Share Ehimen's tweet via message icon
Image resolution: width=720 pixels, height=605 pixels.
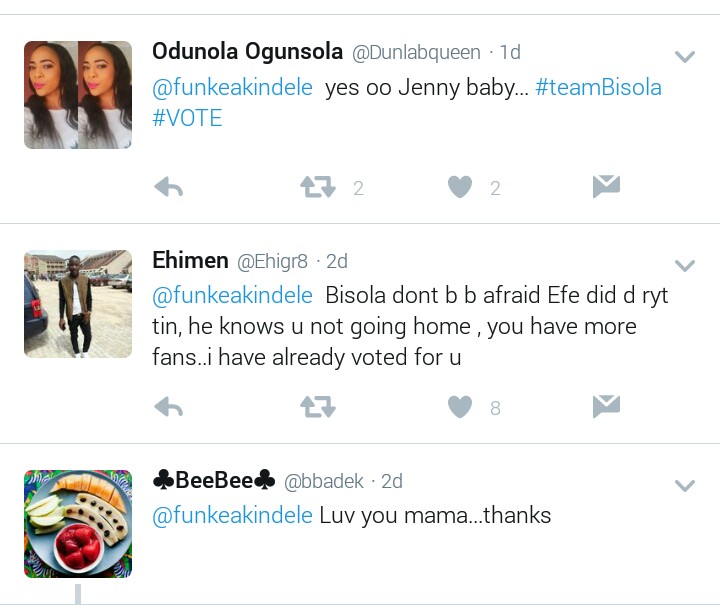pos(606,406)
